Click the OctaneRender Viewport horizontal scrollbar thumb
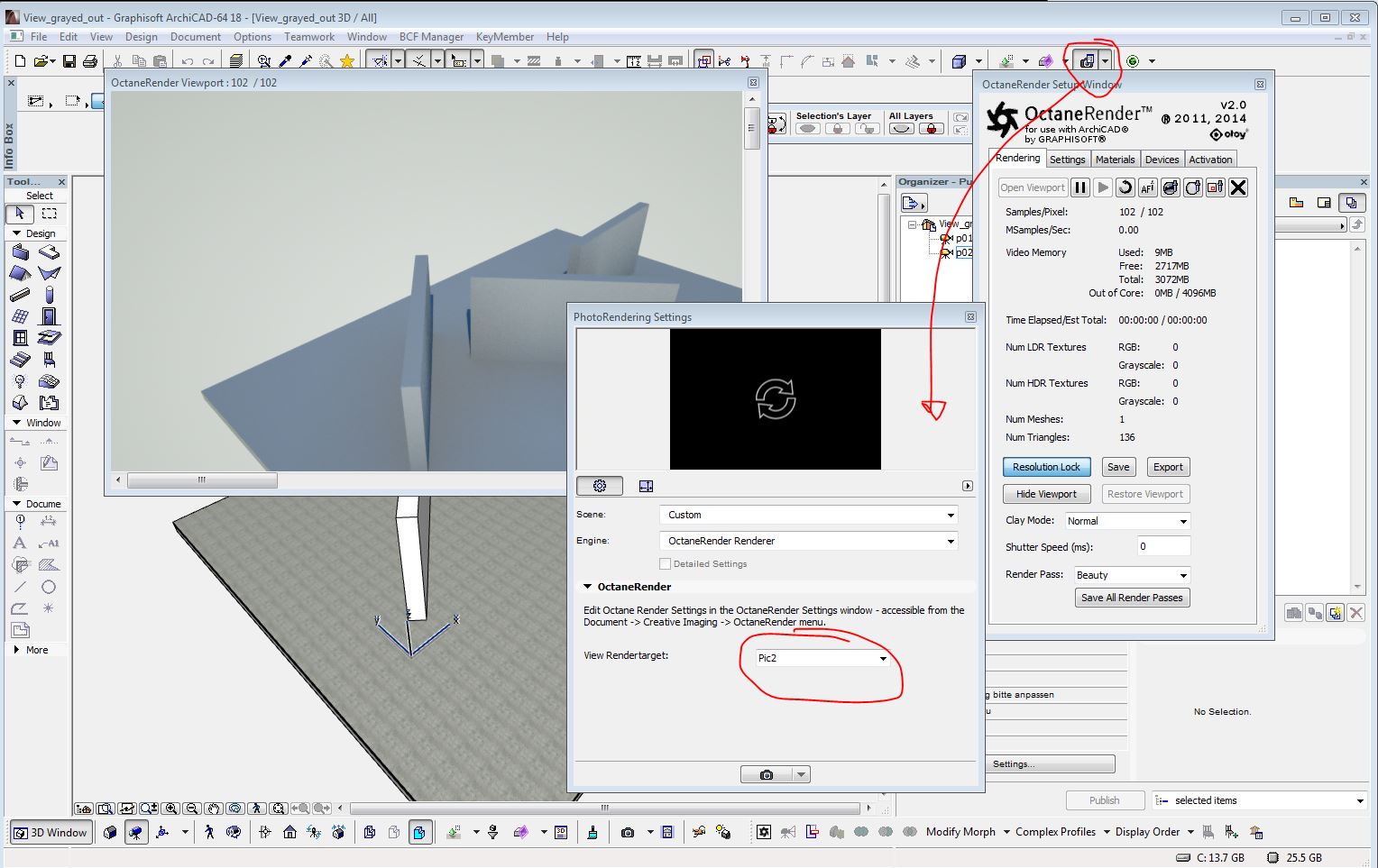Image resolution: width=1378 pixels, height=868 pixels. coord(202,480)
